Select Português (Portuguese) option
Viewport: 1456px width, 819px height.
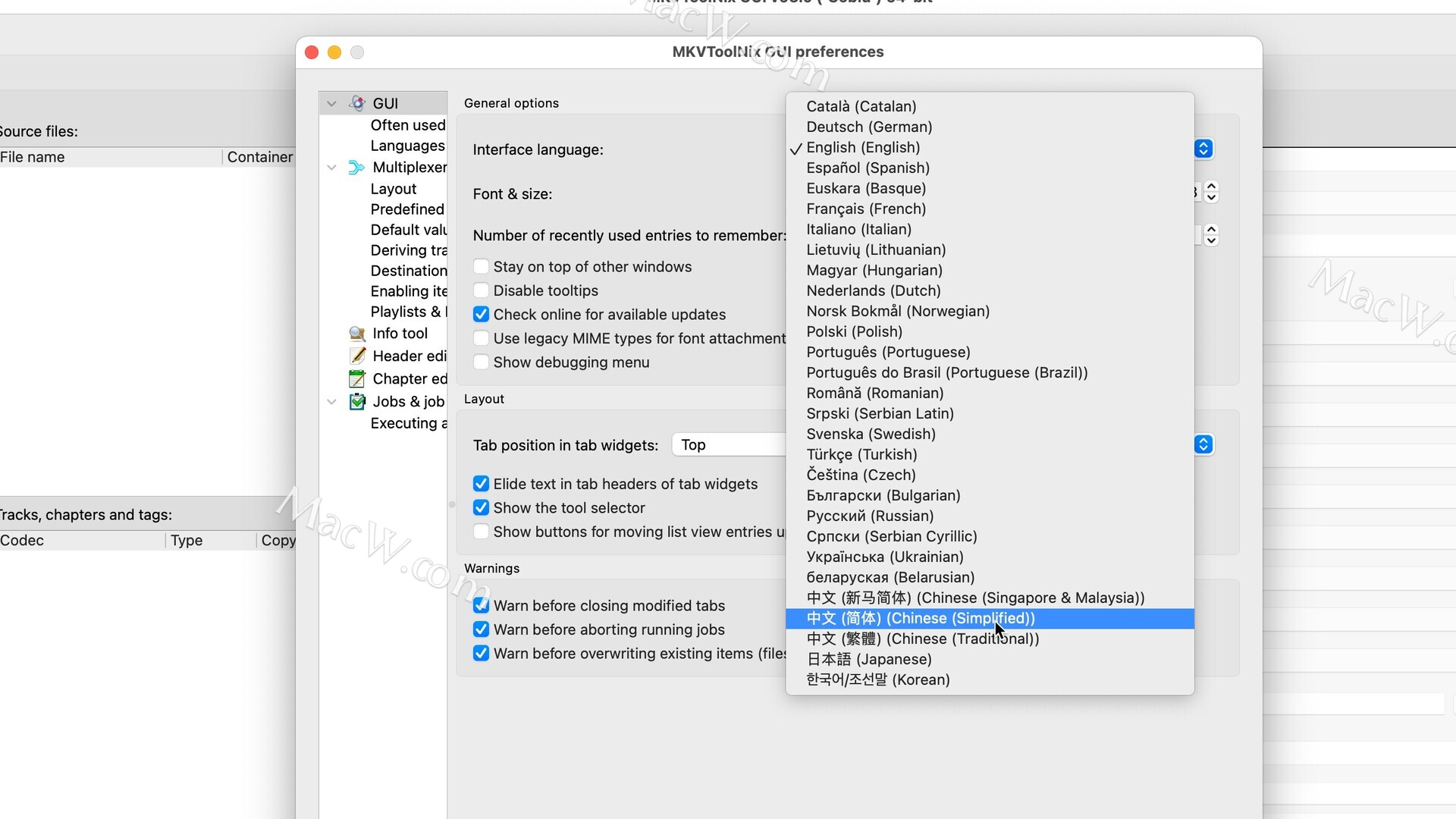[990, 352]
